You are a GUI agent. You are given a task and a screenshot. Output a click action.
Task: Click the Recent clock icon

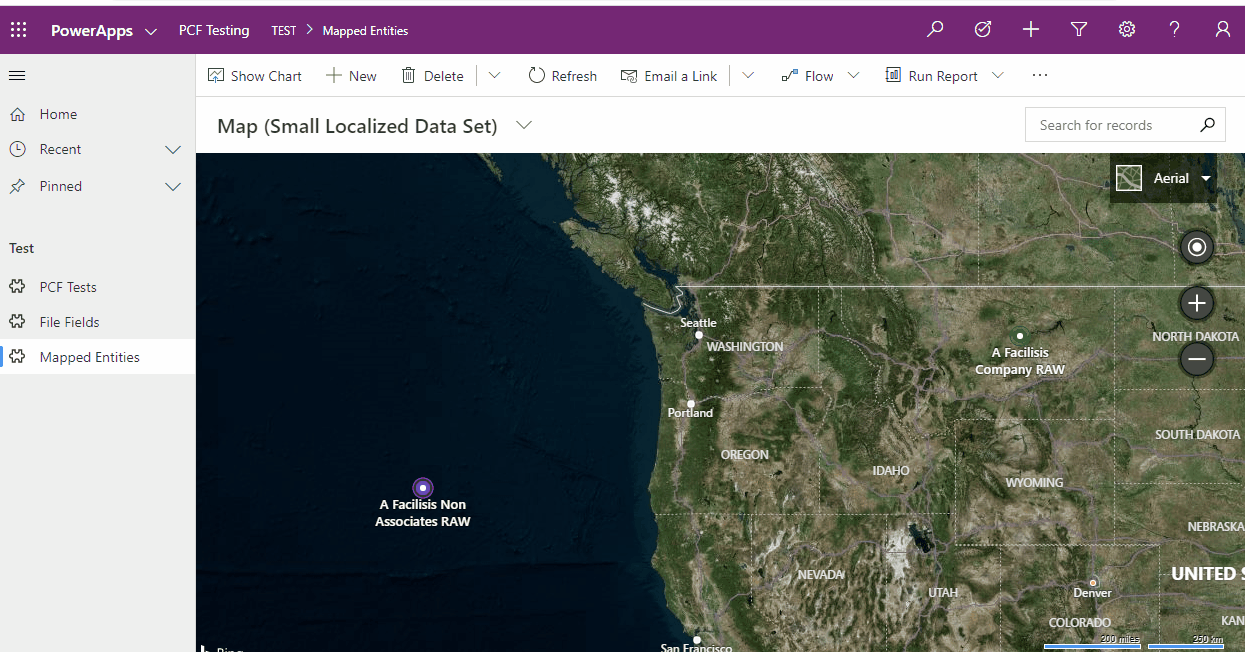[x=17, y=149]
